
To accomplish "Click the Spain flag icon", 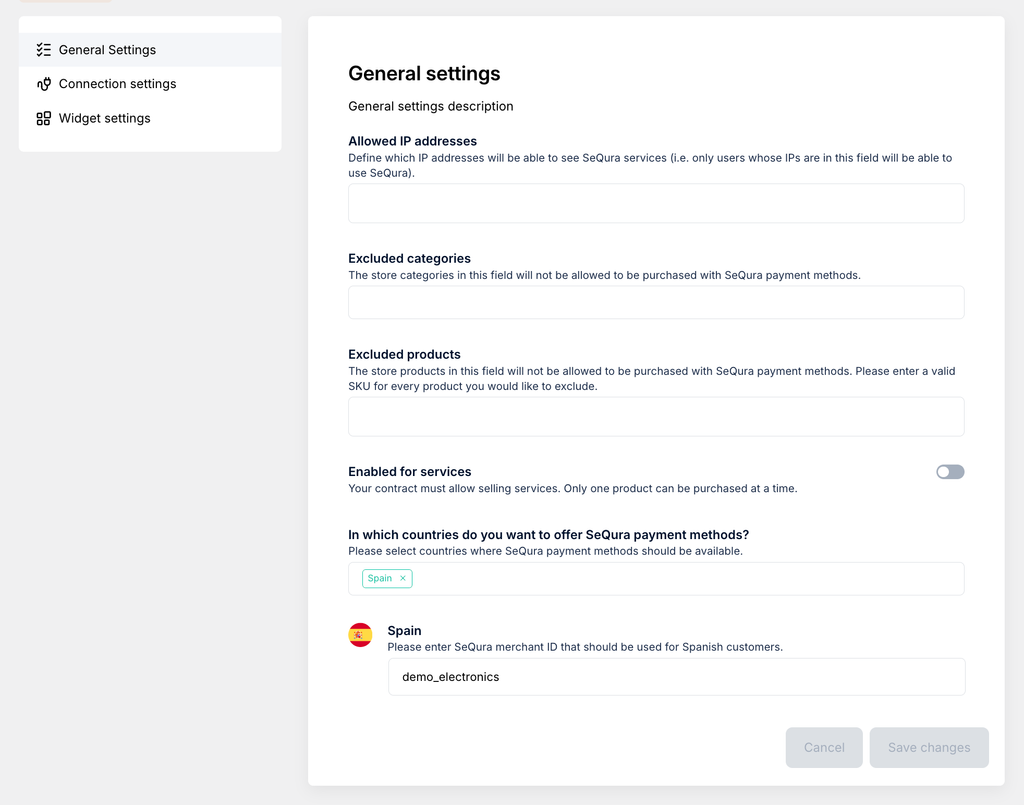I will pos(360,634).
